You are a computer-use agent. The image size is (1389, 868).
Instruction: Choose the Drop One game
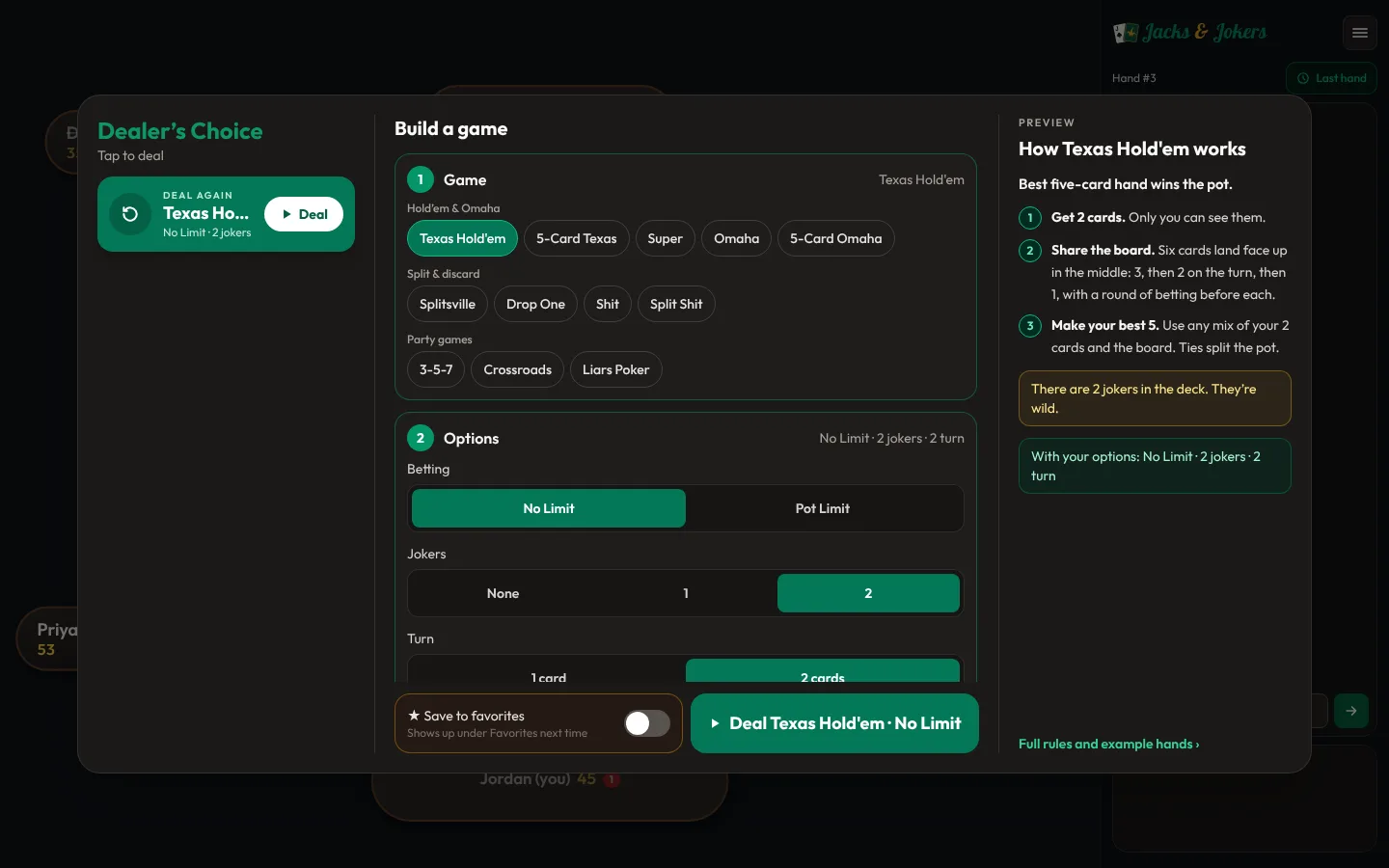pos(535,304)
